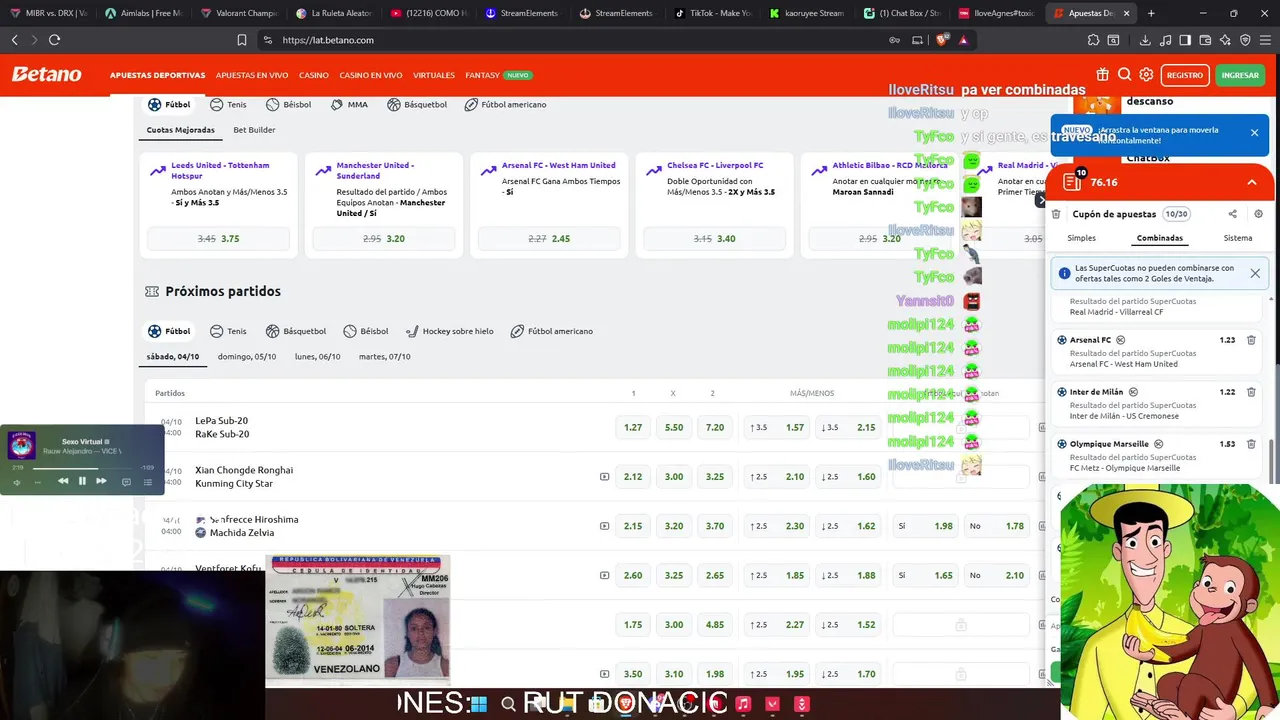Select 3.40 odds on Chelsea FC - Liverpool card
Viewport: 1280px width, 720px height.
click(x=715, y=239)
